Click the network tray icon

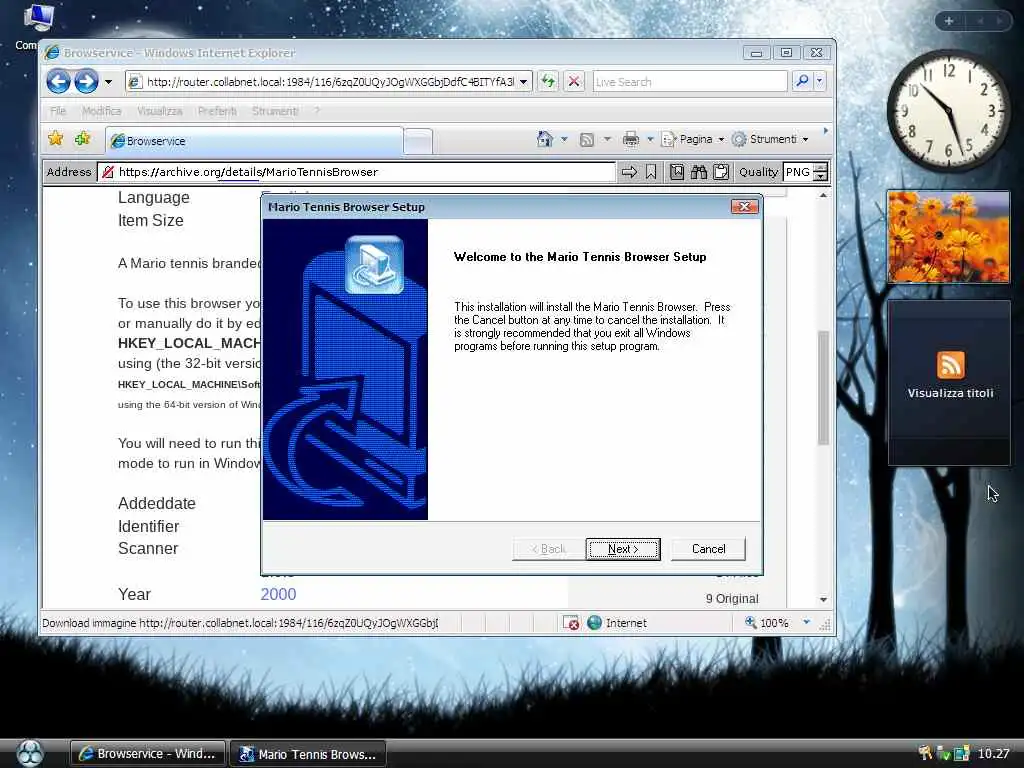click(961, 754)
